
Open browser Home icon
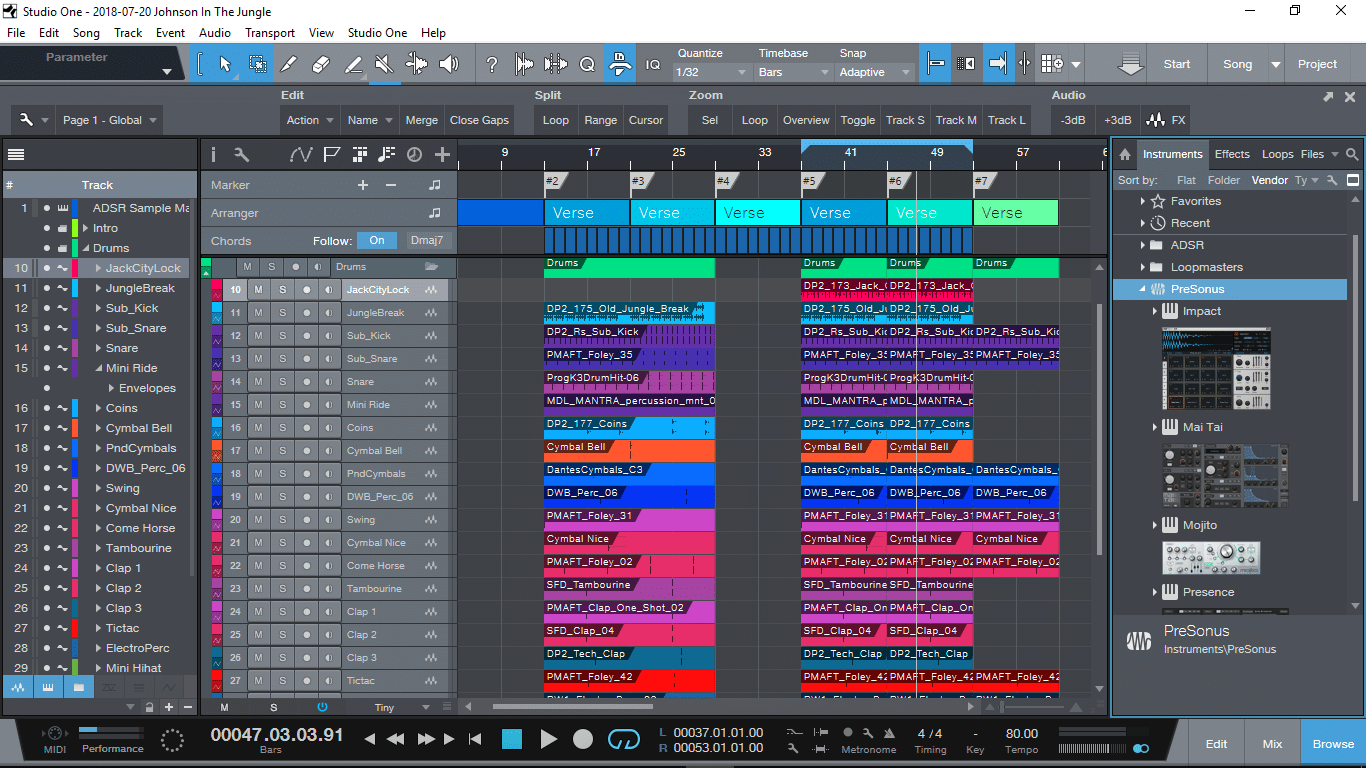click(1125, 154)
